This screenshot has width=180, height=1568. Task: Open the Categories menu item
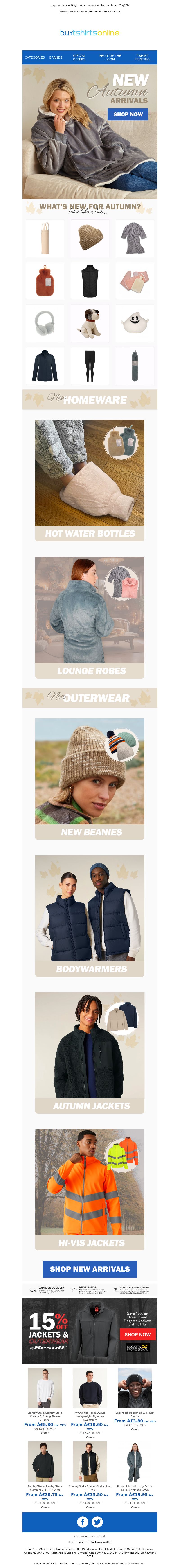(x=35, y=57)
